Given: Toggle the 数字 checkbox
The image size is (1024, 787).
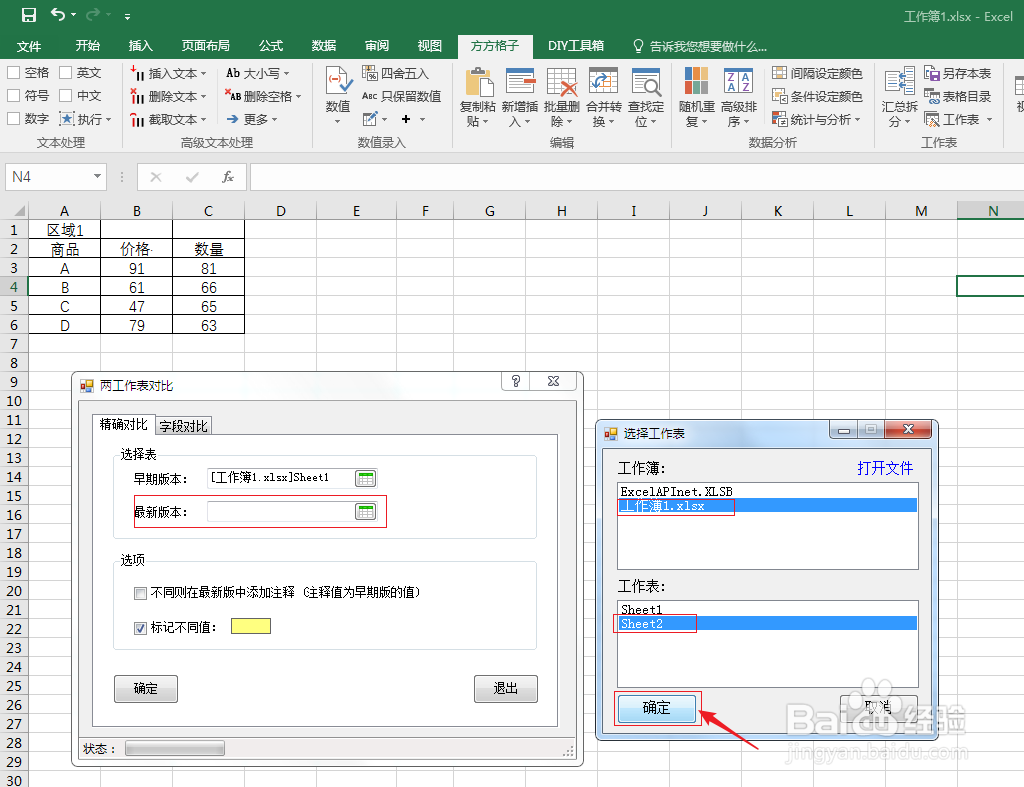Looking at the screenshot, I should point(13,118).
